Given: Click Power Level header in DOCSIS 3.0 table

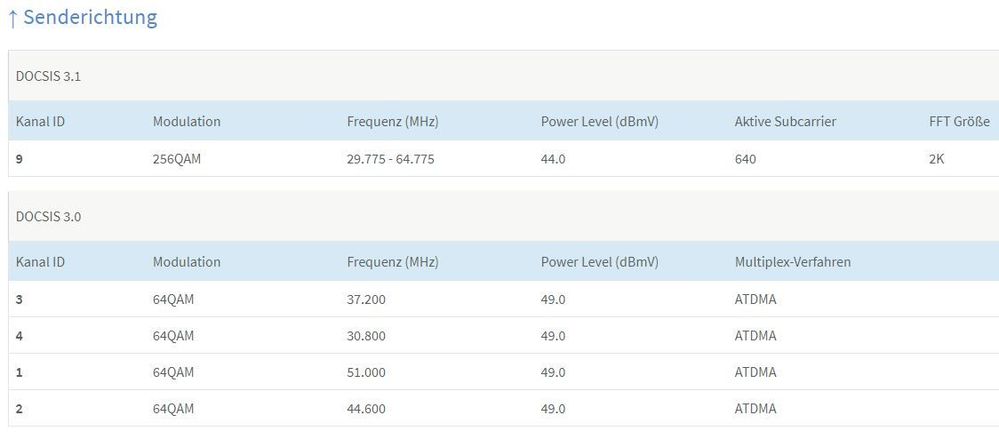Looking at the screenshot, I should 599,261.
